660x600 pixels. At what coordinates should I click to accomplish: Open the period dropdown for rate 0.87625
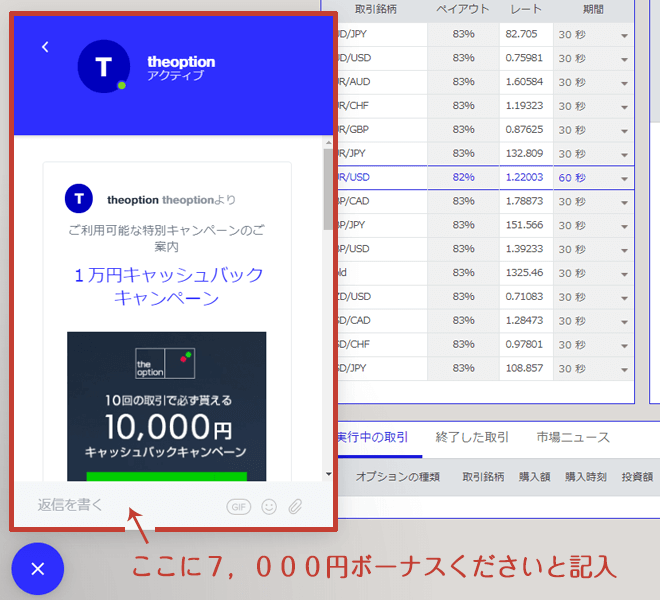coord(593,130)
